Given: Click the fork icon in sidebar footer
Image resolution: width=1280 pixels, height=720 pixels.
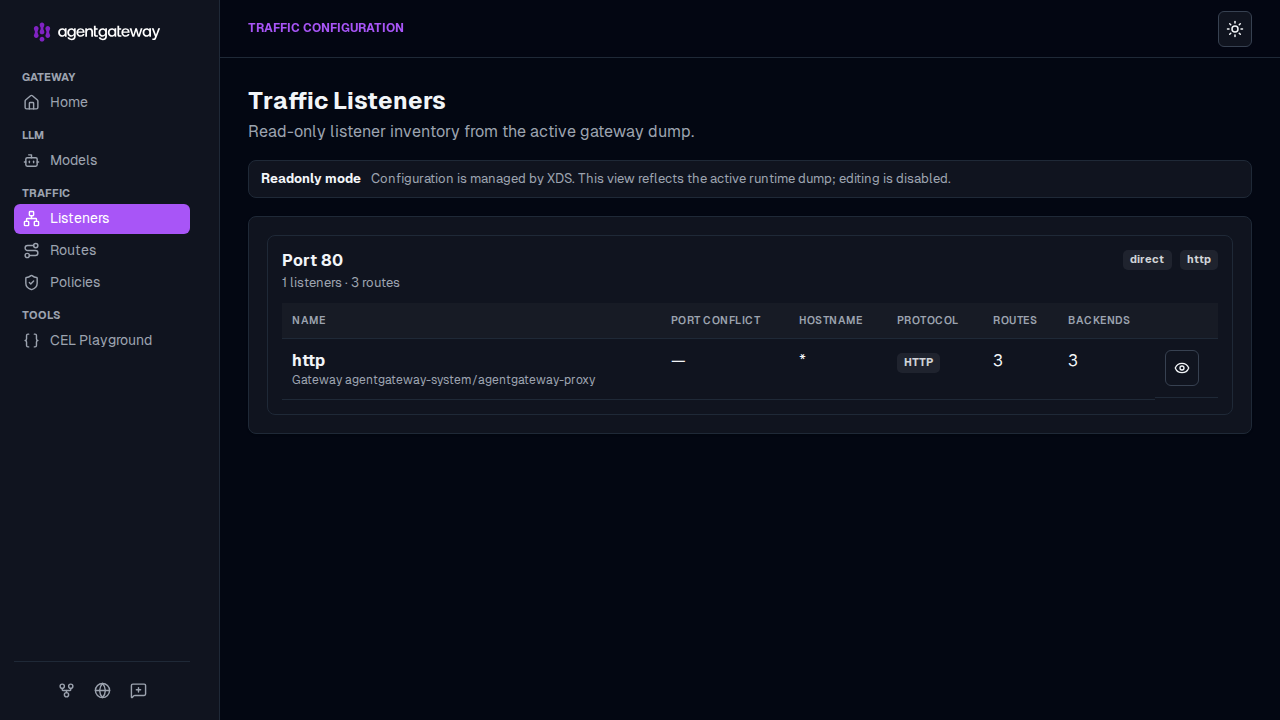Looking at the screenshot, I should coord(66,690).
